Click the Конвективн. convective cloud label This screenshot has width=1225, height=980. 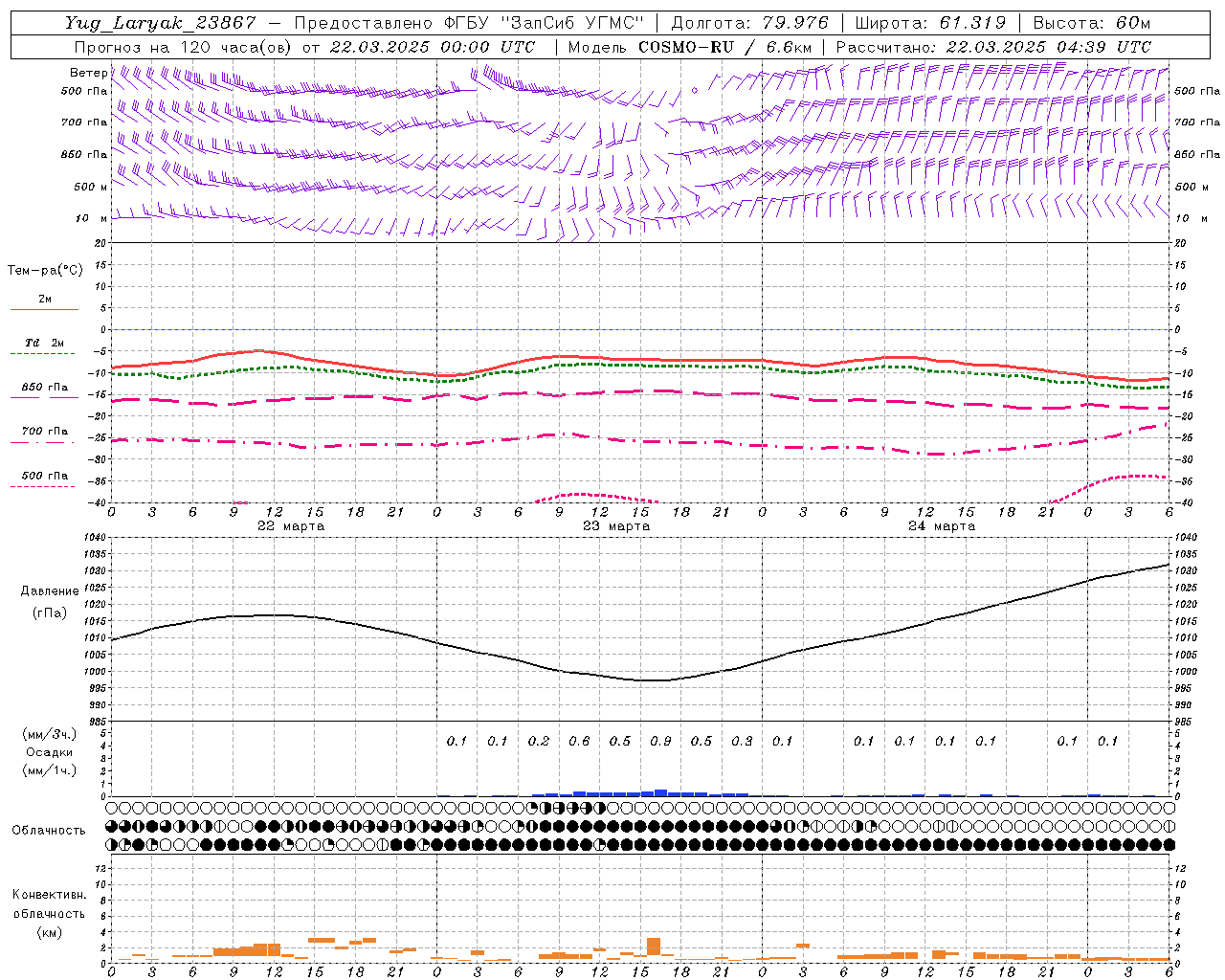coord(49,895)
